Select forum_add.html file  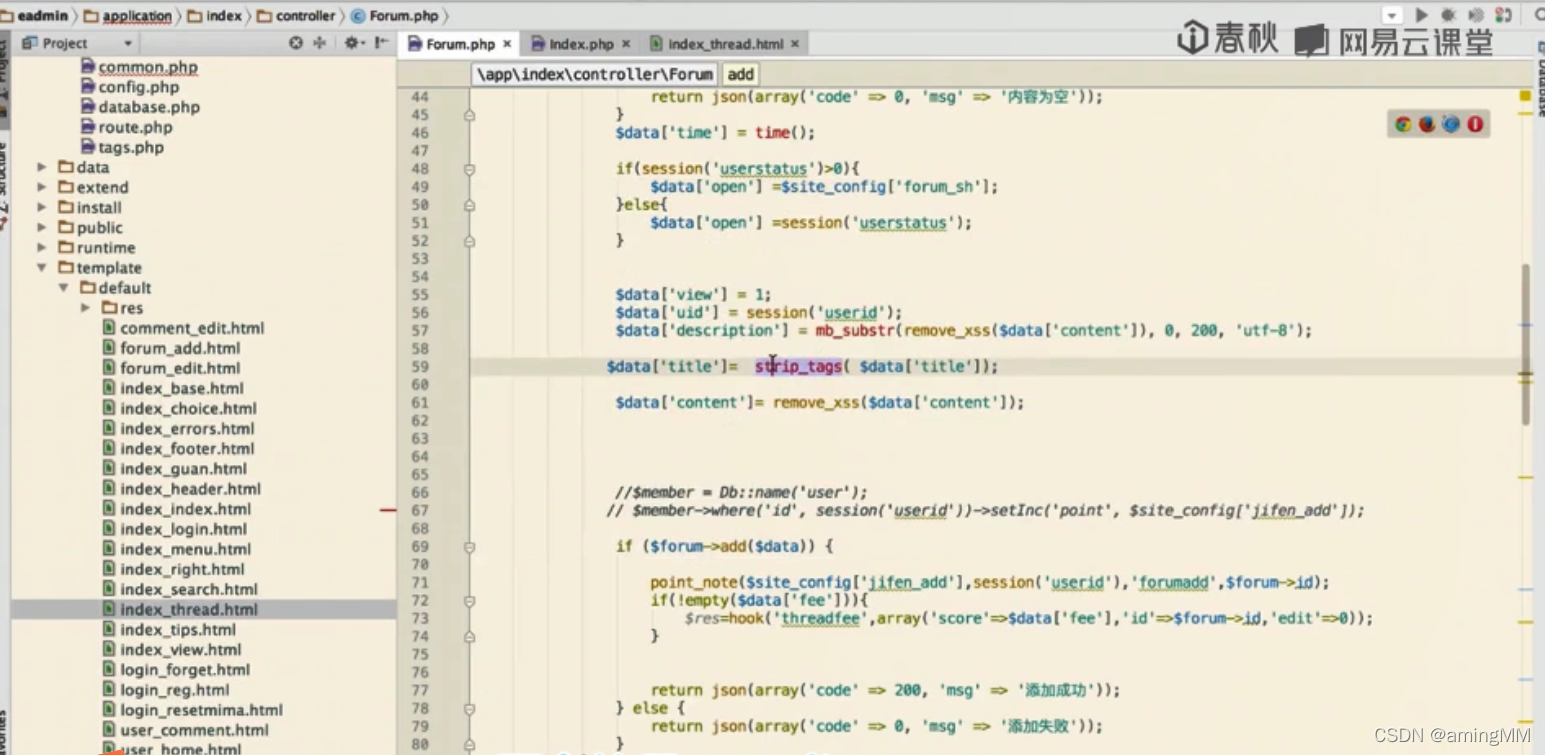[172, 348]
